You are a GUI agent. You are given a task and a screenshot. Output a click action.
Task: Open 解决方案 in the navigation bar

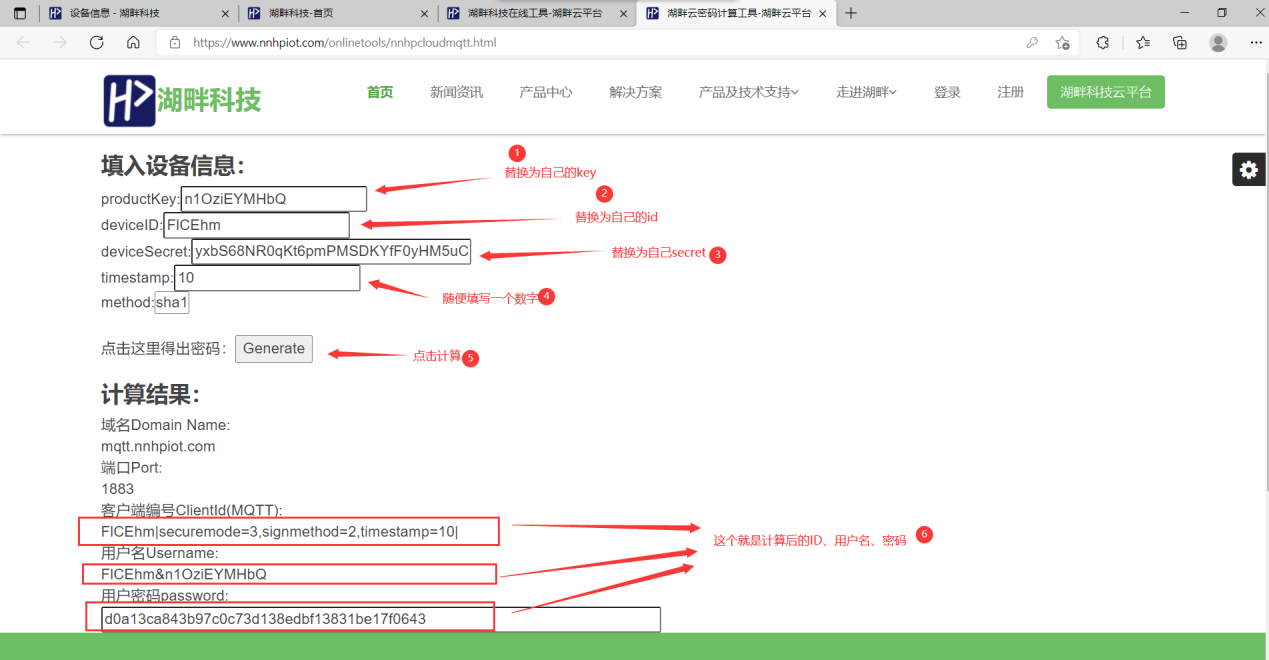tap(636, 92)
